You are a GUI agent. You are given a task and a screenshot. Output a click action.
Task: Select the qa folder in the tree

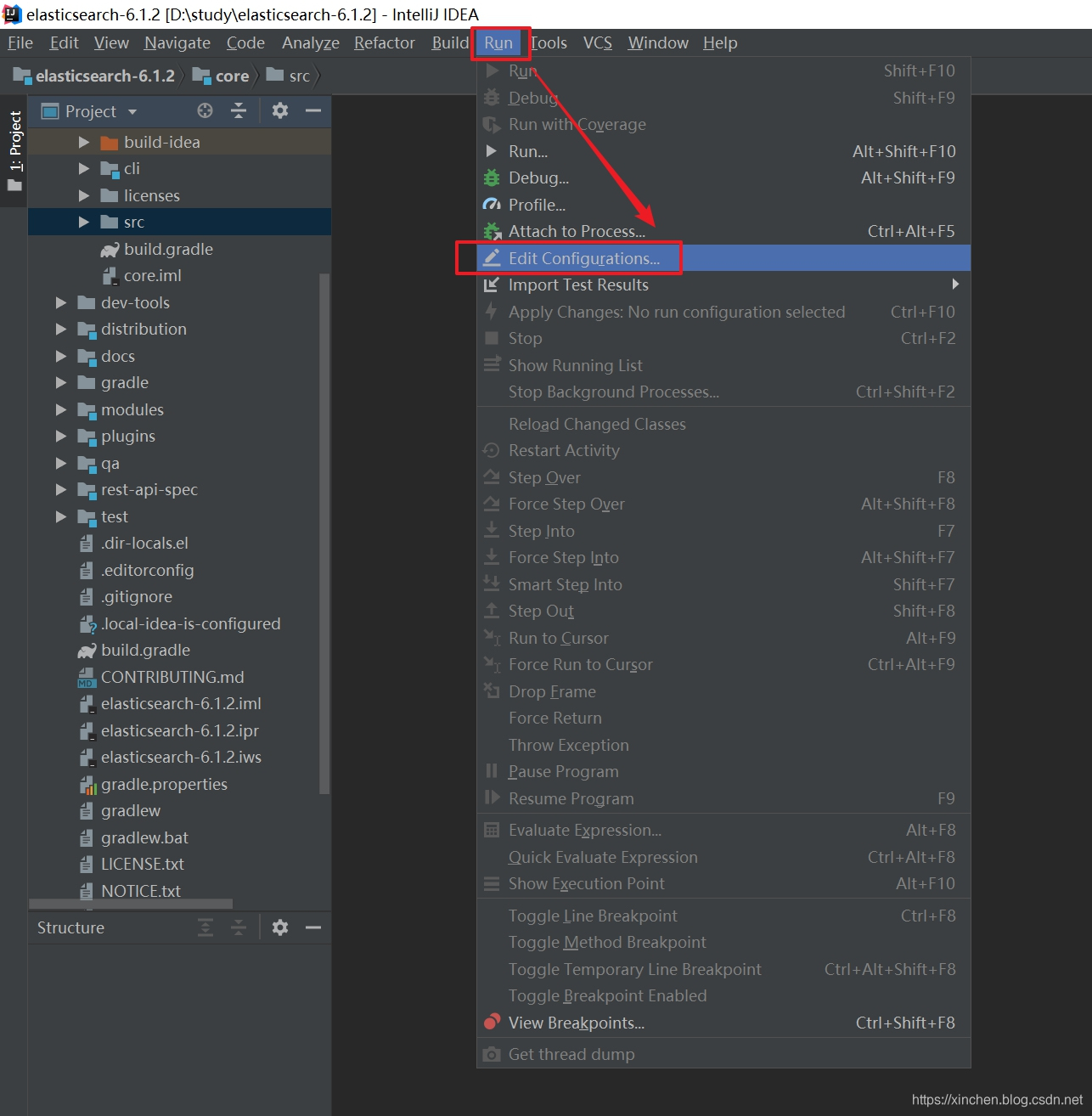tap(110, 463)
